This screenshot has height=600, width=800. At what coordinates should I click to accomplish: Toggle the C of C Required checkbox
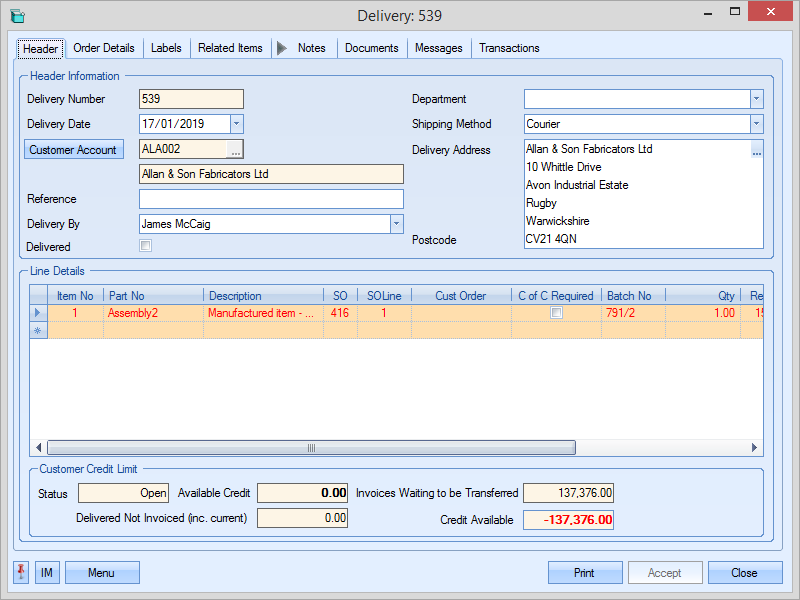tap(557, 313)
